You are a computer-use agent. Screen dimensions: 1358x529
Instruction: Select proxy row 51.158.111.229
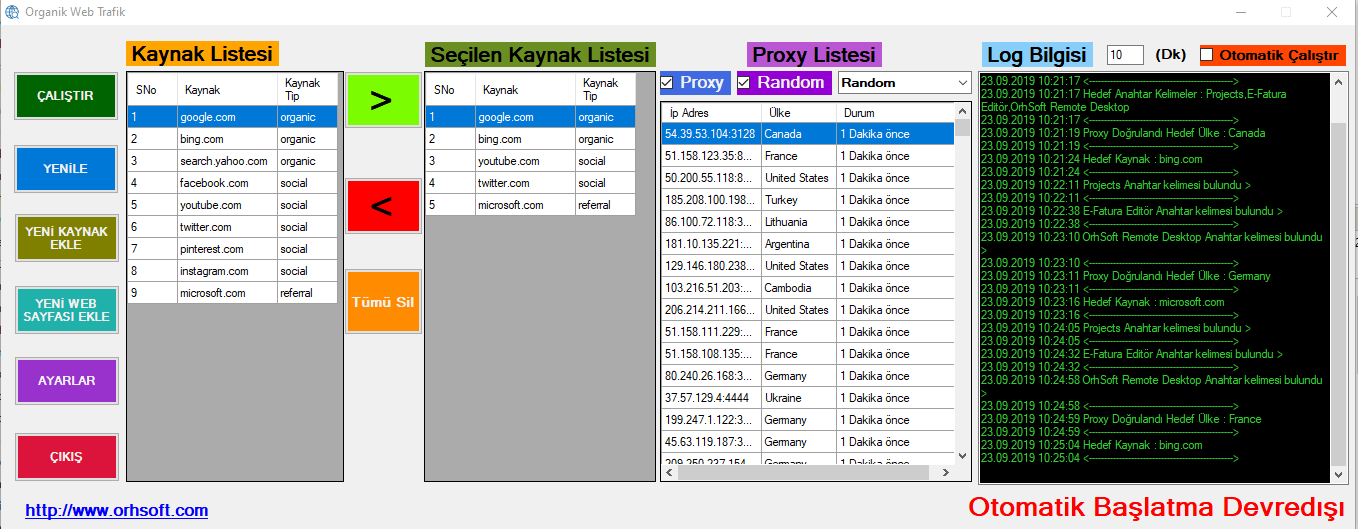pos(808,332)
